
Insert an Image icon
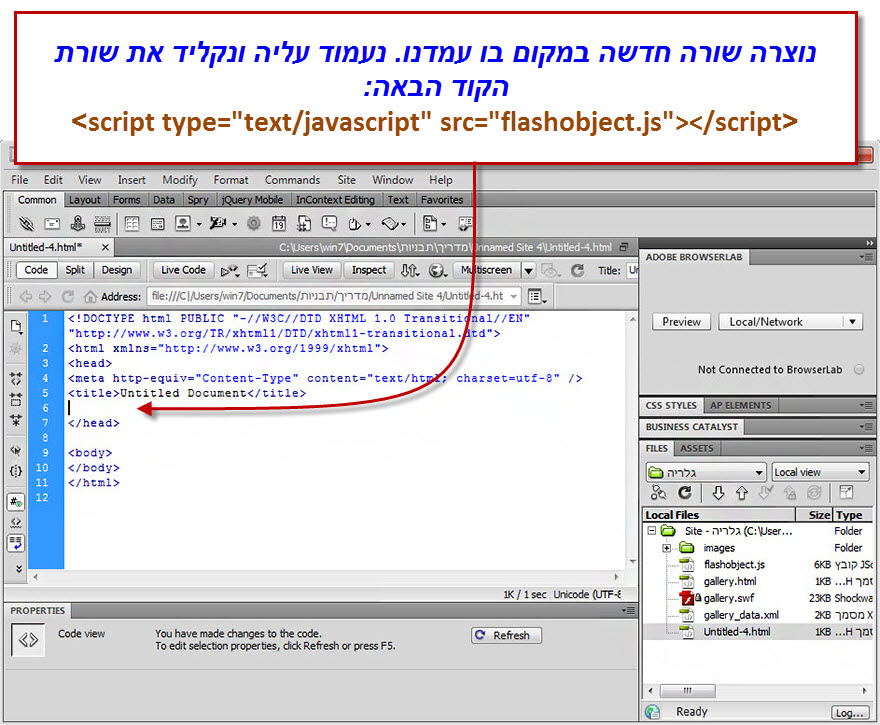click(183, 223)
